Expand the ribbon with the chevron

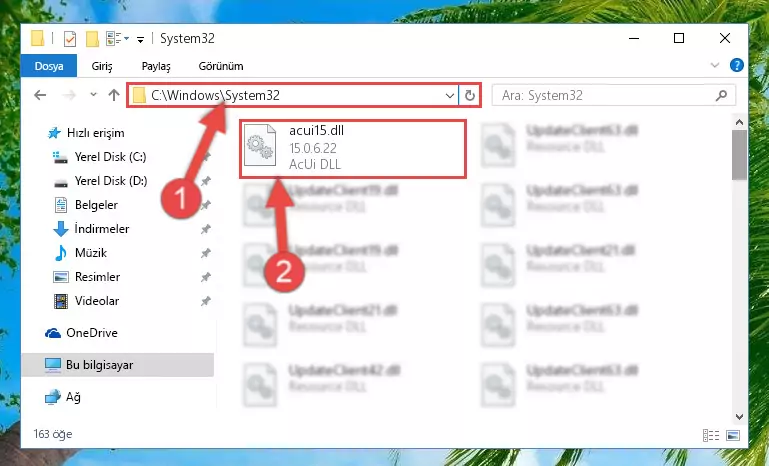(715, 65)
